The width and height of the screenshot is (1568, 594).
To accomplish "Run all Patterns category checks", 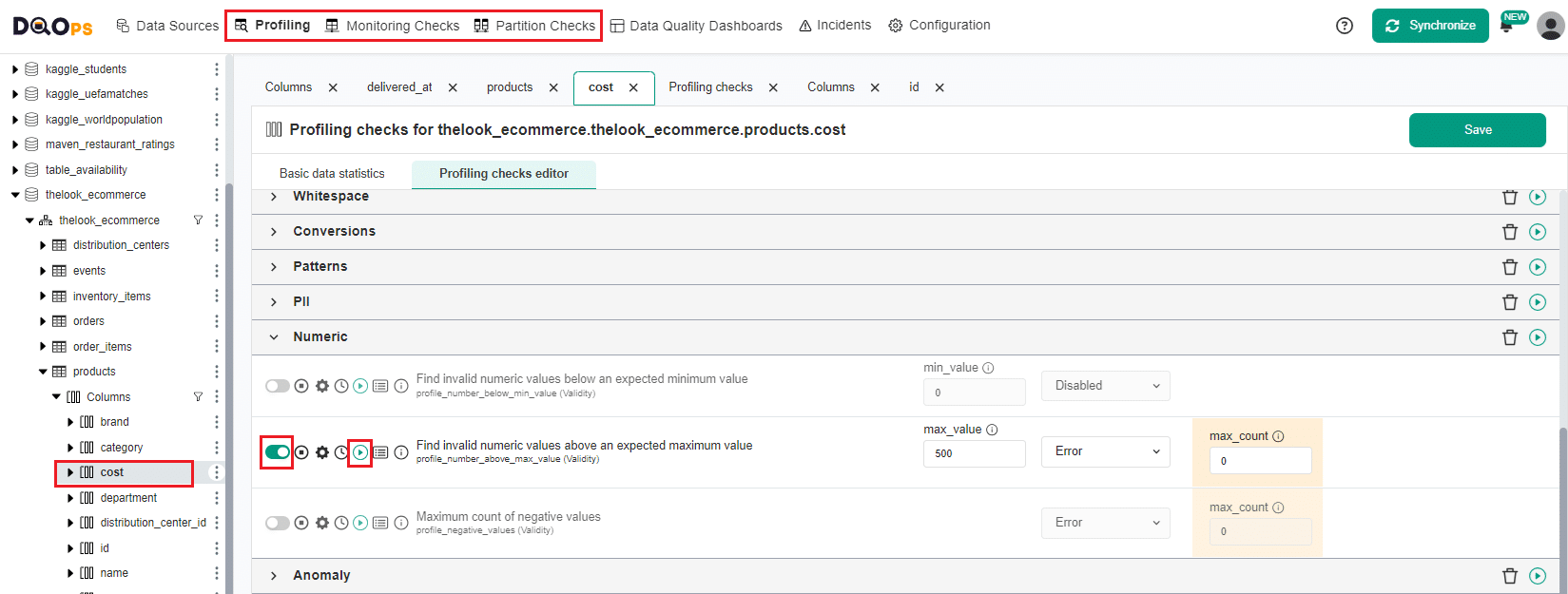I will (x=1538, y=267).
